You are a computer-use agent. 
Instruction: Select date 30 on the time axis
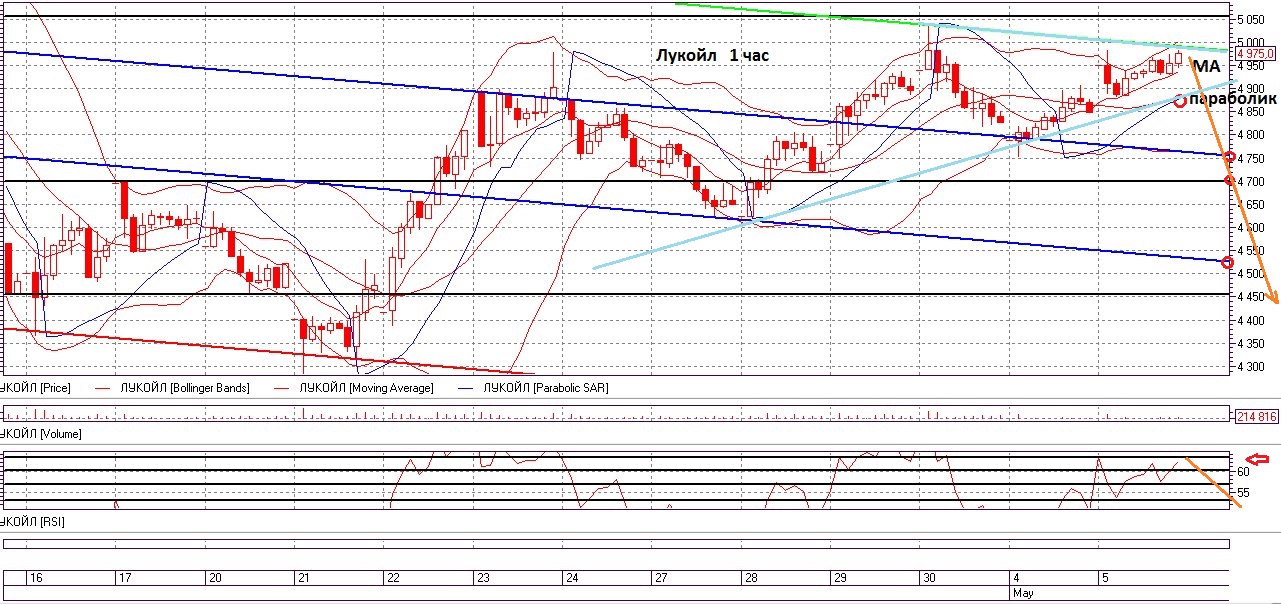click(x=929, y=578)
